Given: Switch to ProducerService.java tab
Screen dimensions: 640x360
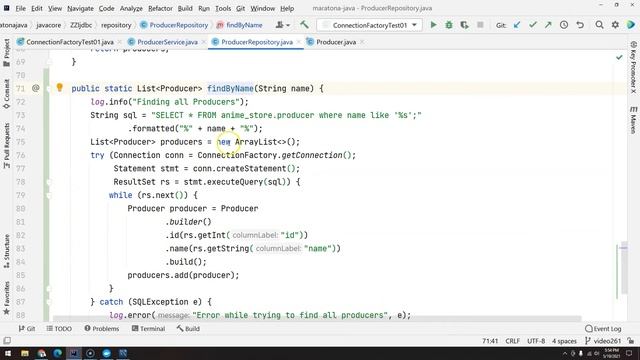Looking at the screenshot, I should point(167,42).
